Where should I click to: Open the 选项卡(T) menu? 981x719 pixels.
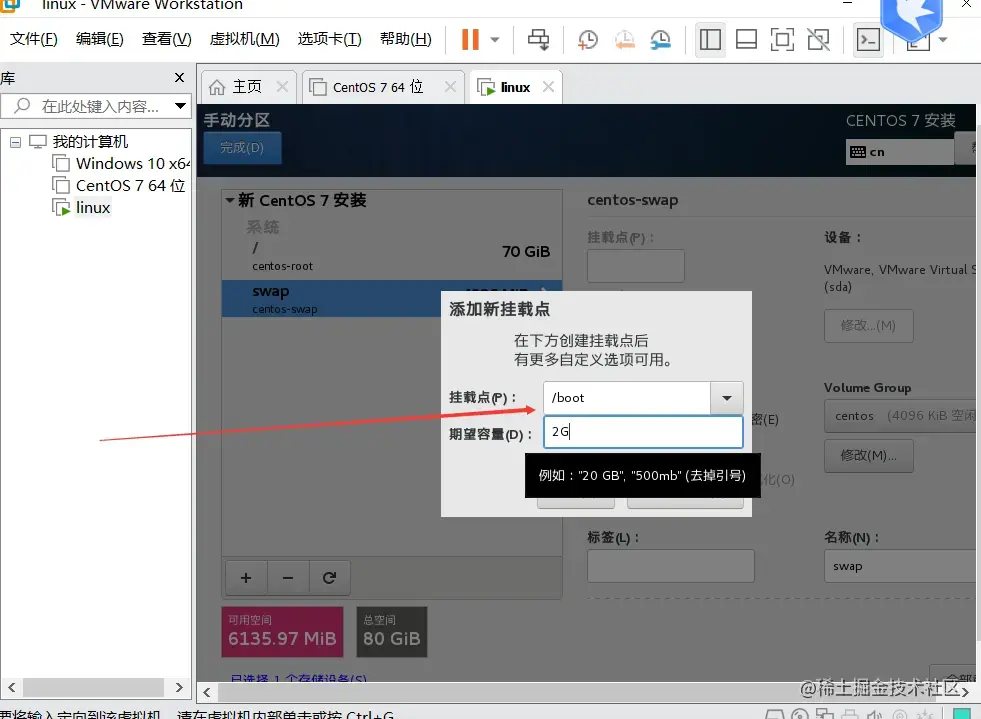[x=329, y=39]
